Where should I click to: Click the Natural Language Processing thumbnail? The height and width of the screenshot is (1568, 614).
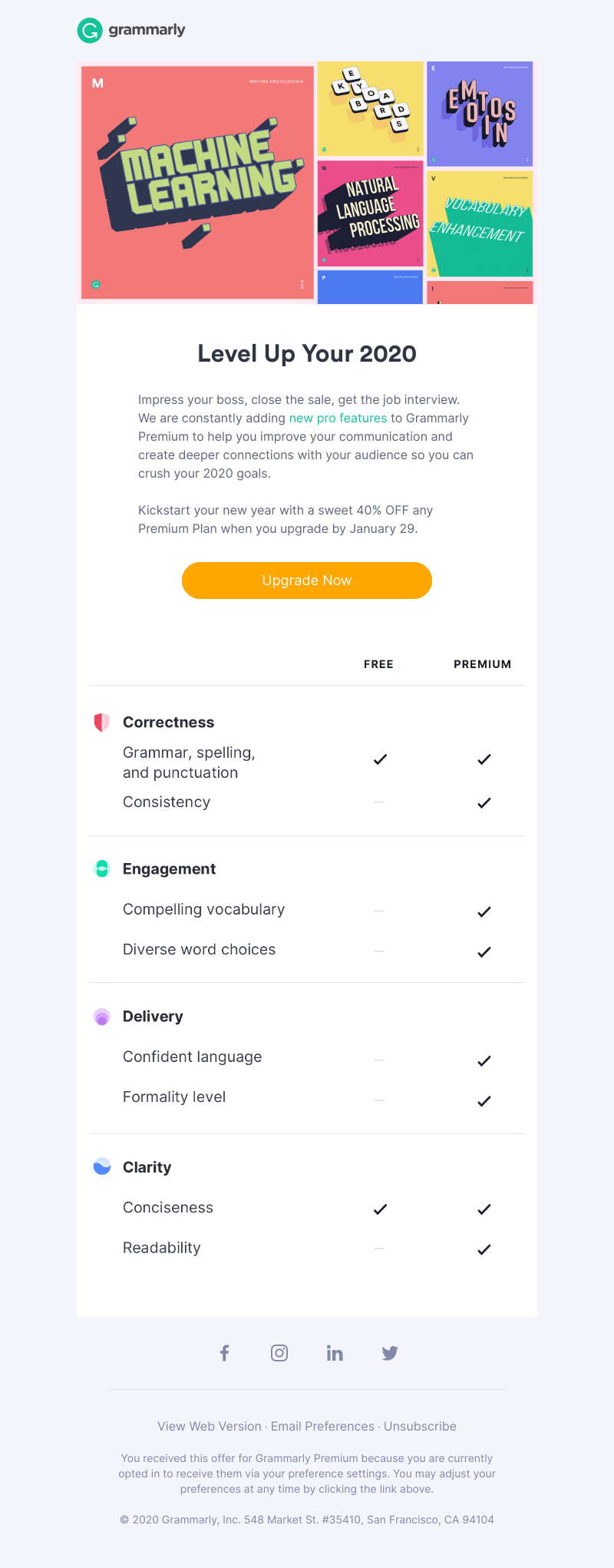[x=370, y=213]
